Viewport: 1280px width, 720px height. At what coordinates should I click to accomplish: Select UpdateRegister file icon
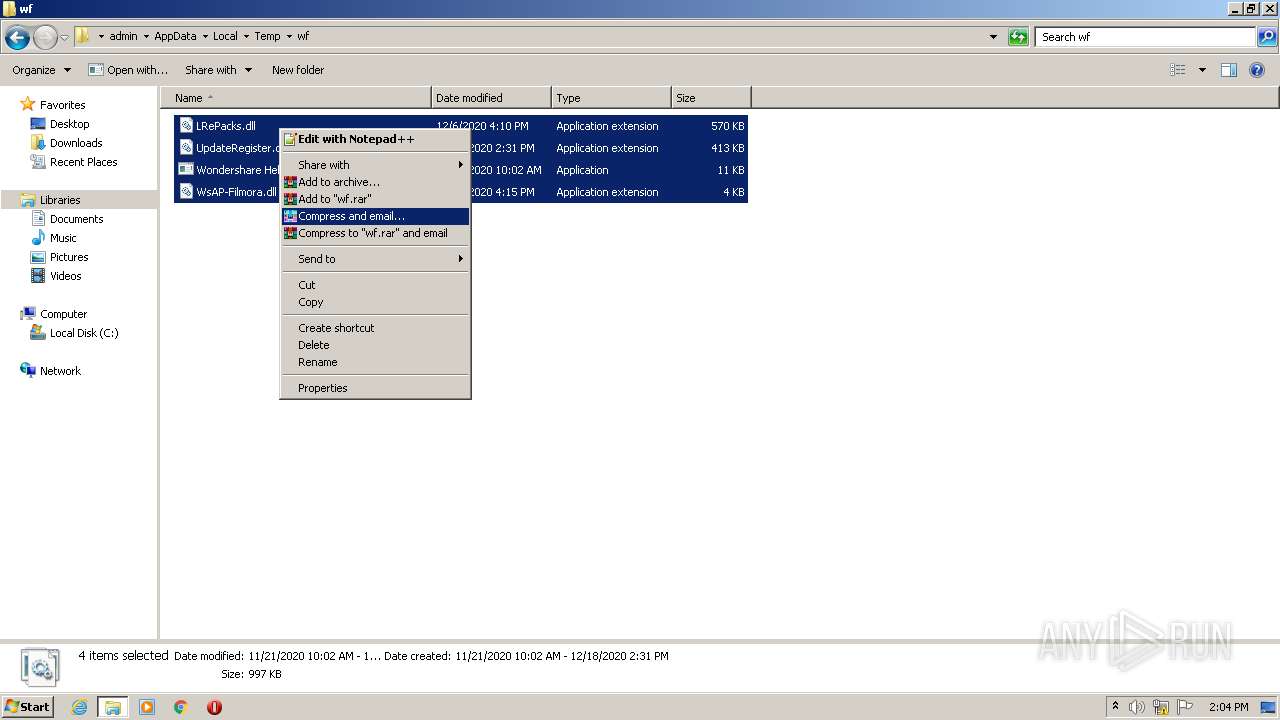point(186,148)
